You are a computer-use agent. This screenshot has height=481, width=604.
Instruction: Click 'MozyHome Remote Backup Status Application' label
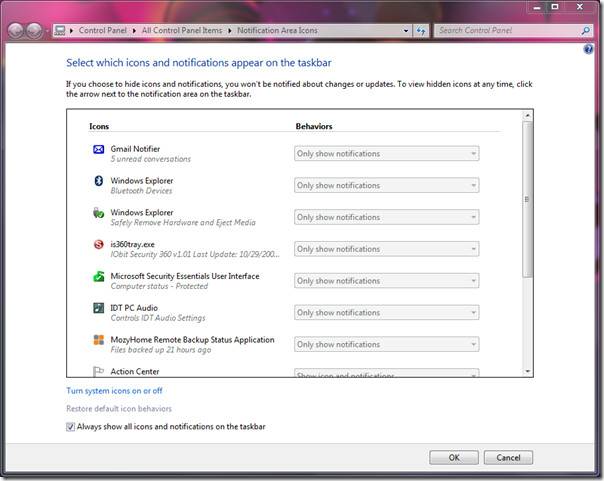tap(193, 340)
